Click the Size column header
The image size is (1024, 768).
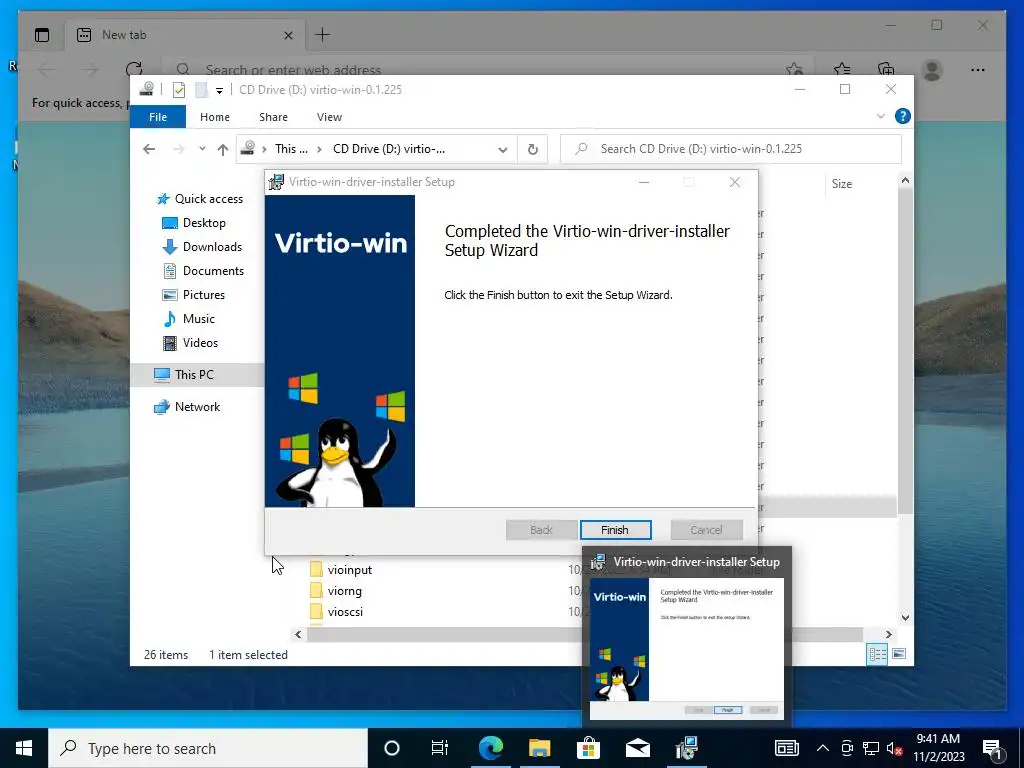coord(842,184)
